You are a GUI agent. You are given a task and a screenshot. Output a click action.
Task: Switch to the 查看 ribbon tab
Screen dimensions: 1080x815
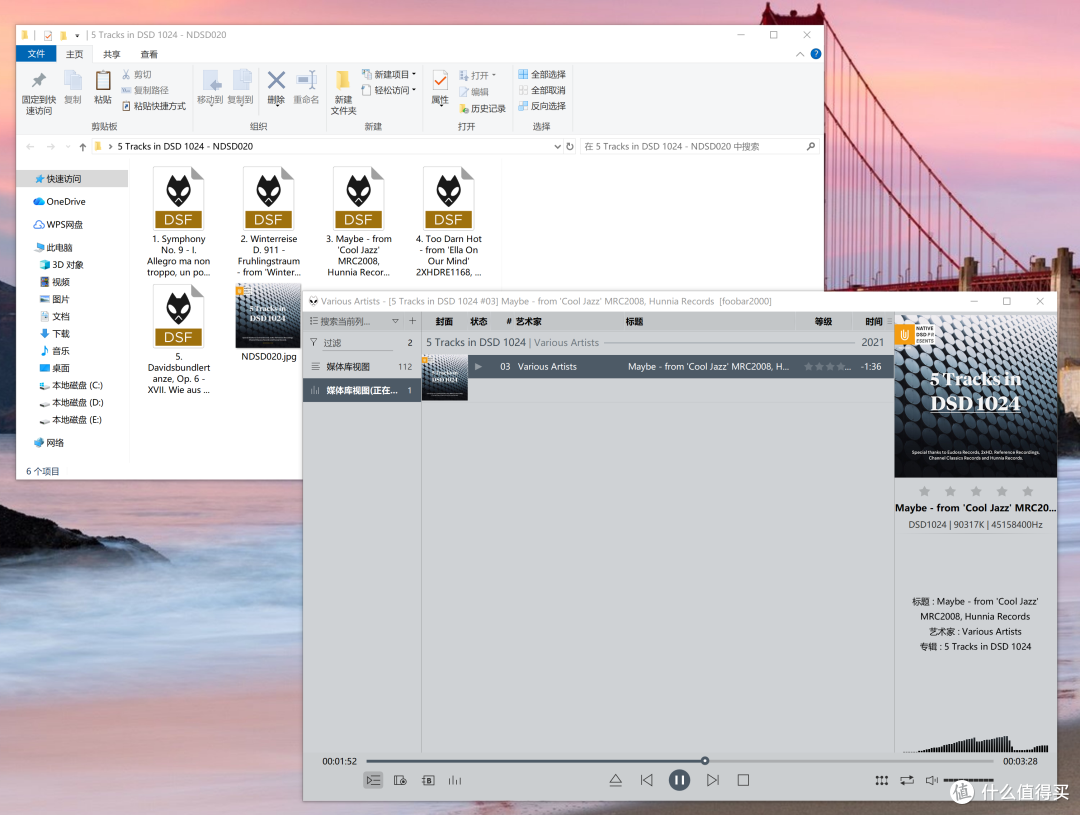pos(149,54)
